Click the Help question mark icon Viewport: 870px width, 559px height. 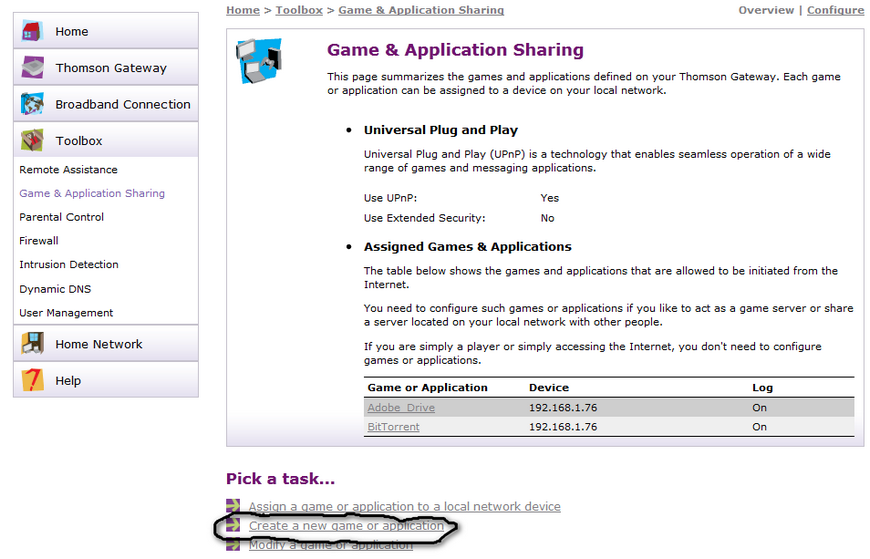[x=33, y=380]
